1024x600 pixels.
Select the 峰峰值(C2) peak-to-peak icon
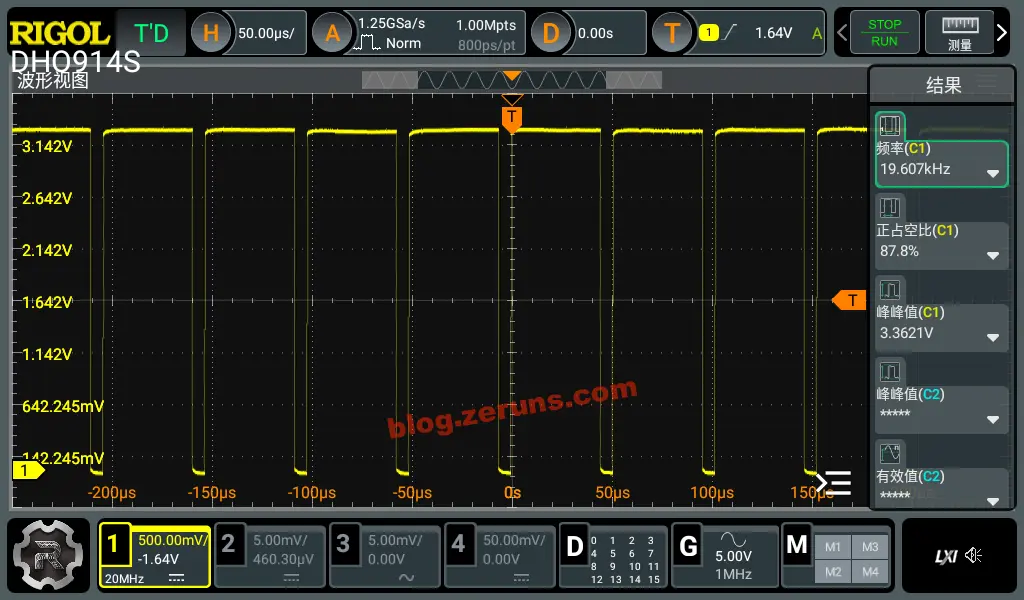click(889, 371)
